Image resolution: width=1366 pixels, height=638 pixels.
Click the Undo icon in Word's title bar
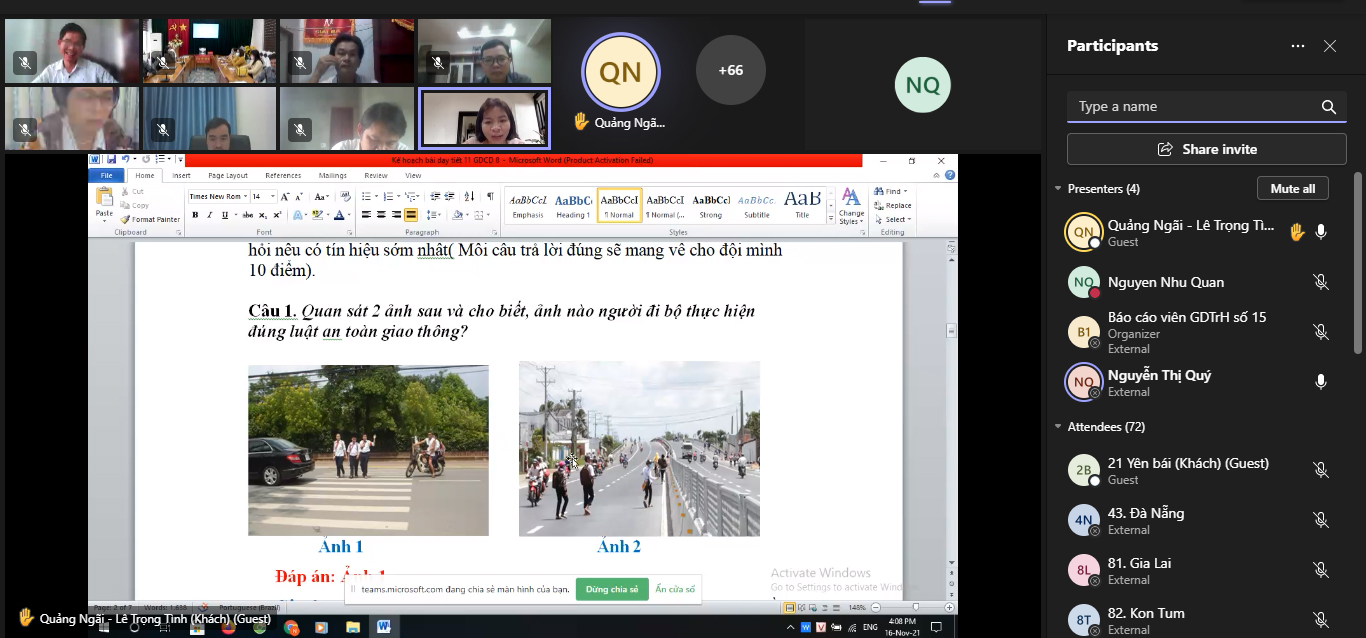tap(124, 159)
